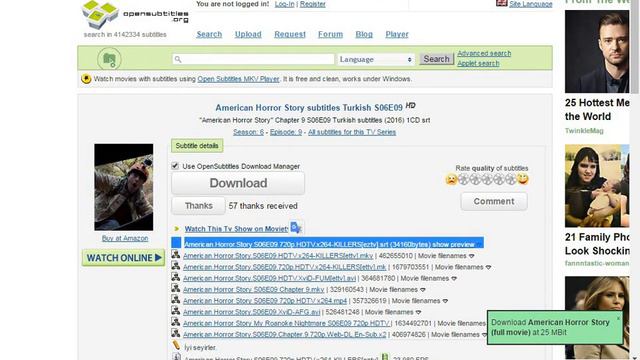
Task: Click the file icon beside the 720p.HDTV.x264.mp4 row
Action: pyautogui.click(x=176, y=300)
